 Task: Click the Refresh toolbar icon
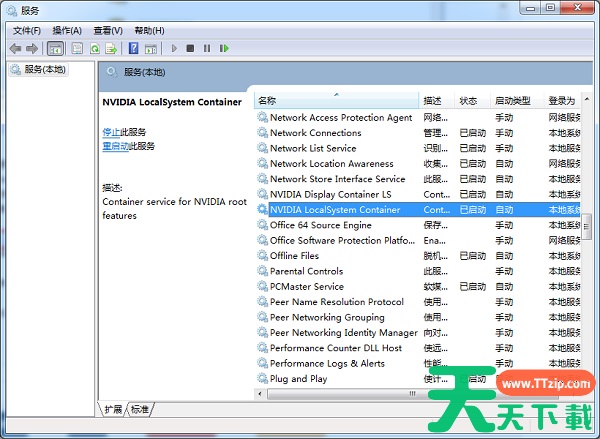(x=96, y=48)
